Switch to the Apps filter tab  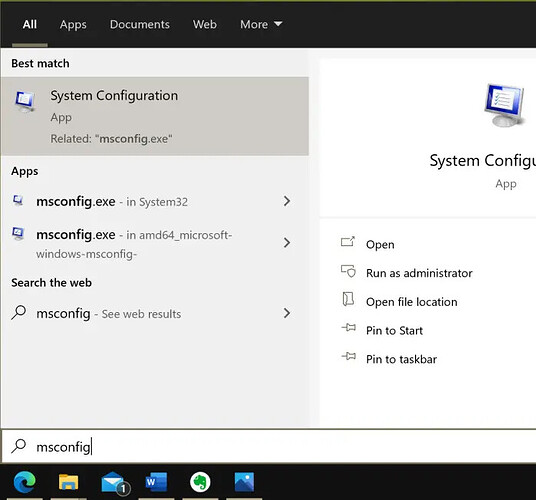[x=73, y=25]
